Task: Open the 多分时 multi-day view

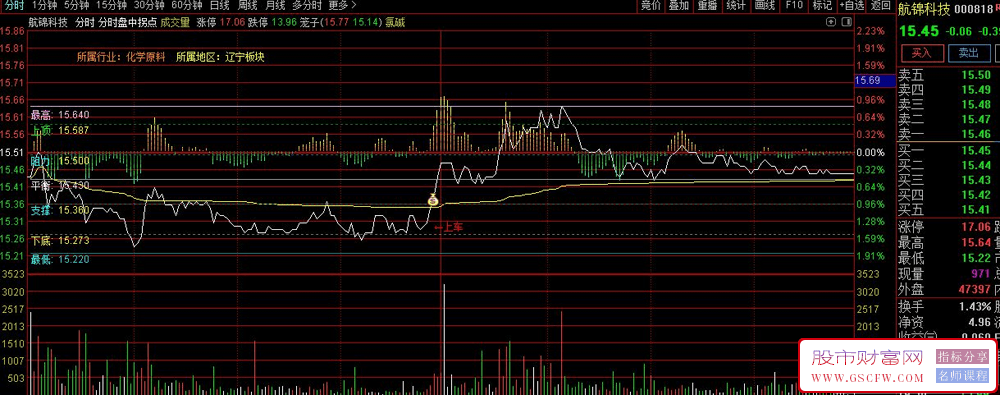Action: [x=306, y=6]
